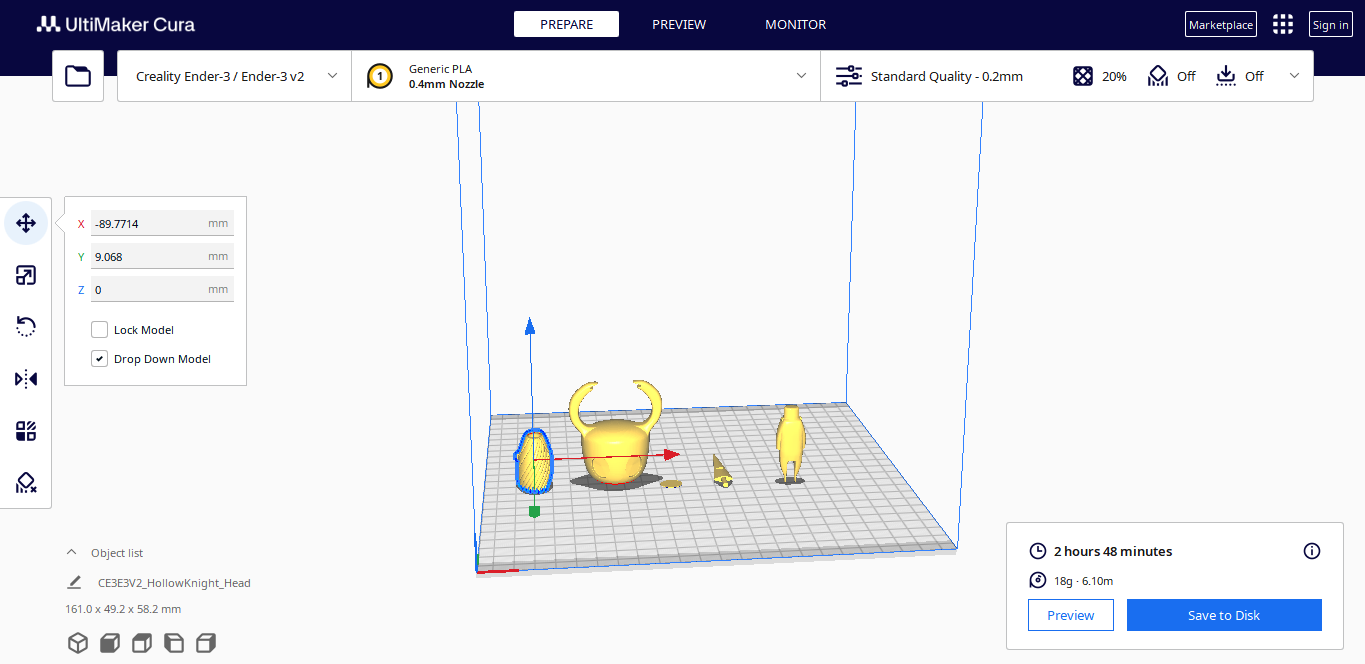Enable the Lock Model checkbox
The width and height of the screenshot is (1365, 664).
tap(100, 330)
